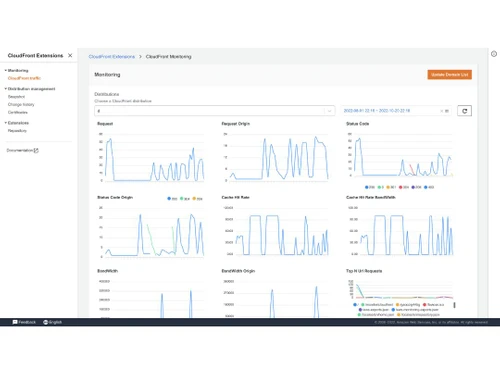Close the CloudFront Extensions side navigation
Screen dimensions: 500x375
(70, 55)
